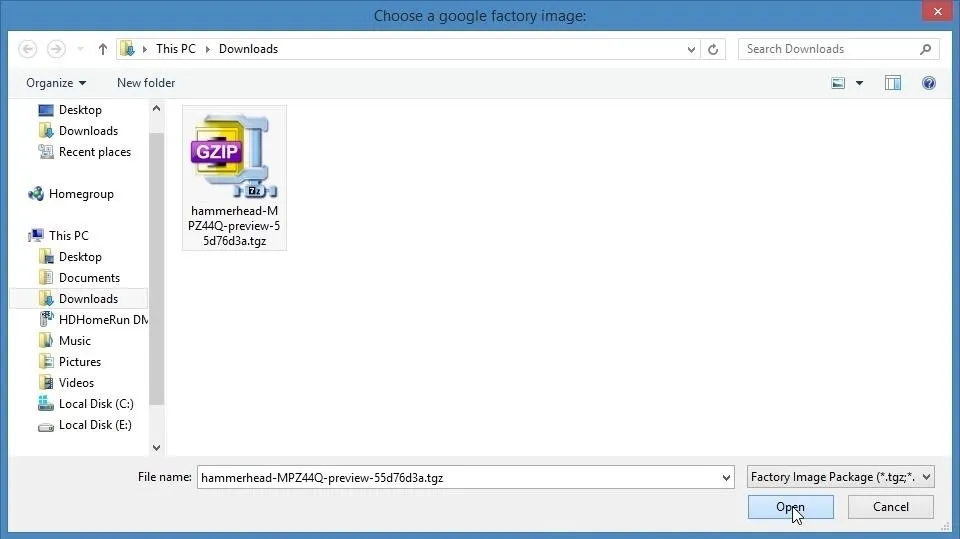This screenshot has width=960, height=539.
Task: Click the Open button
Action: tap(790, 507)
